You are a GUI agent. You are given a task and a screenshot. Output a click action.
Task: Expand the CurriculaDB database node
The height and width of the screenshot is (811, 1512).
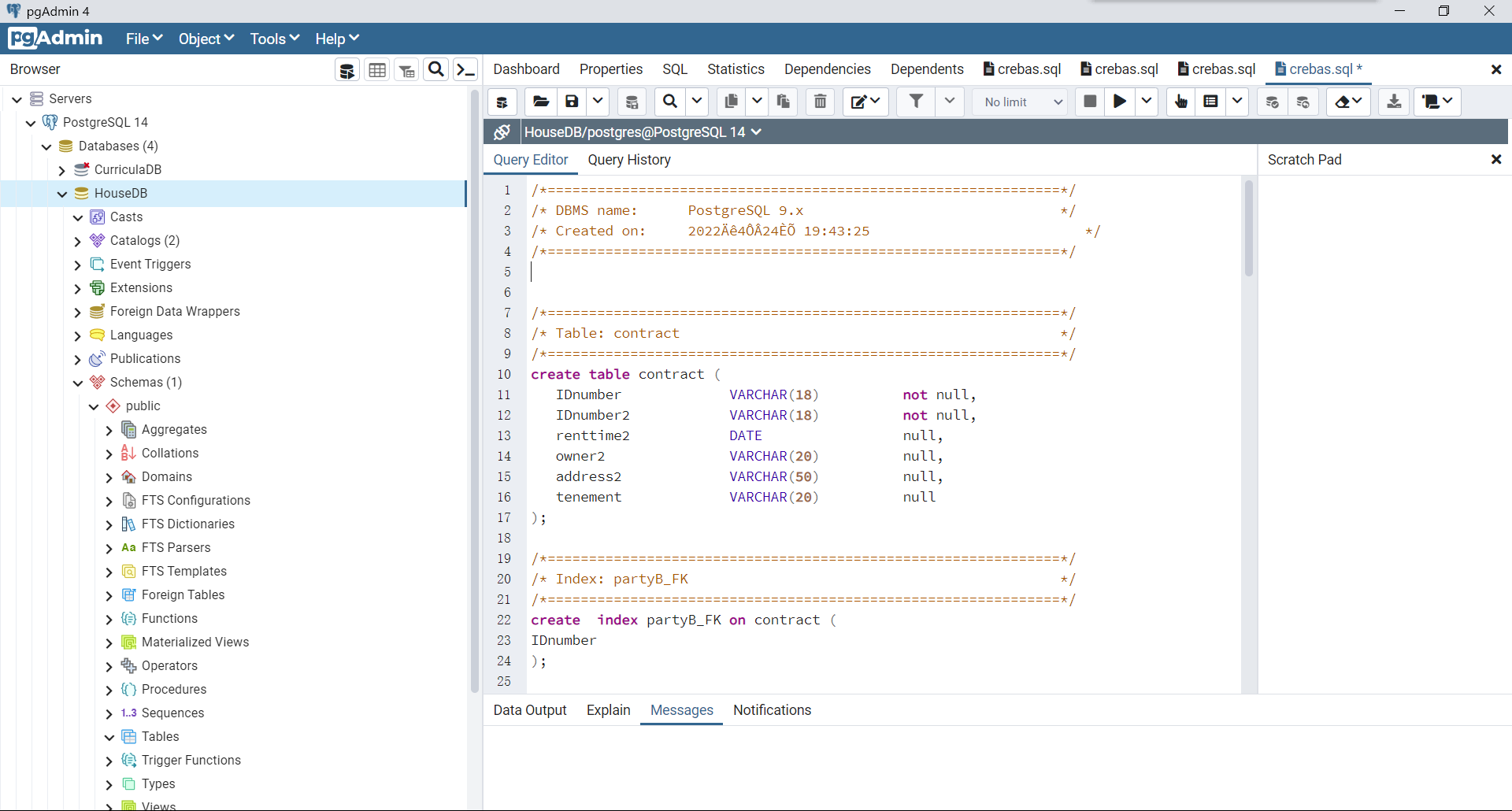pyautogui.click(x=62, y=170)
